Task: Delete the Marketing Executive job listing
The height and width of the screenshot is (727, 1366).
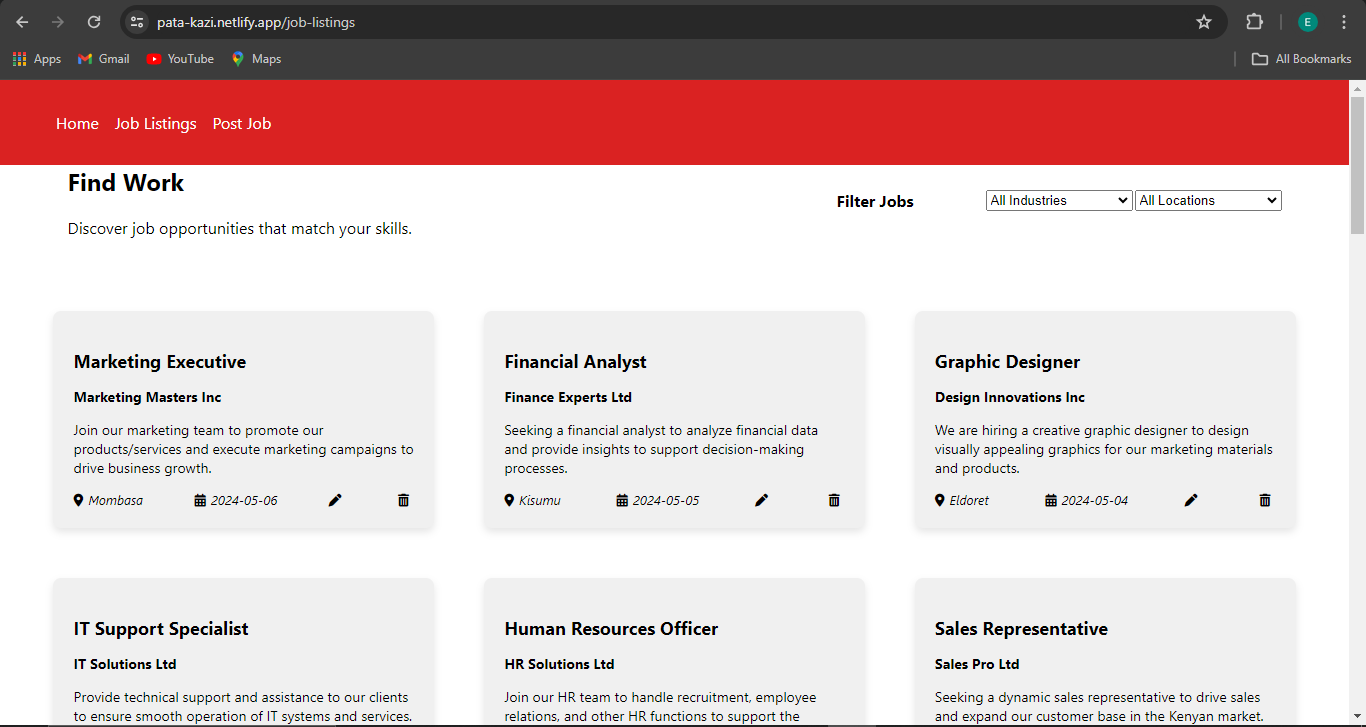Action: tap(404, 500)
